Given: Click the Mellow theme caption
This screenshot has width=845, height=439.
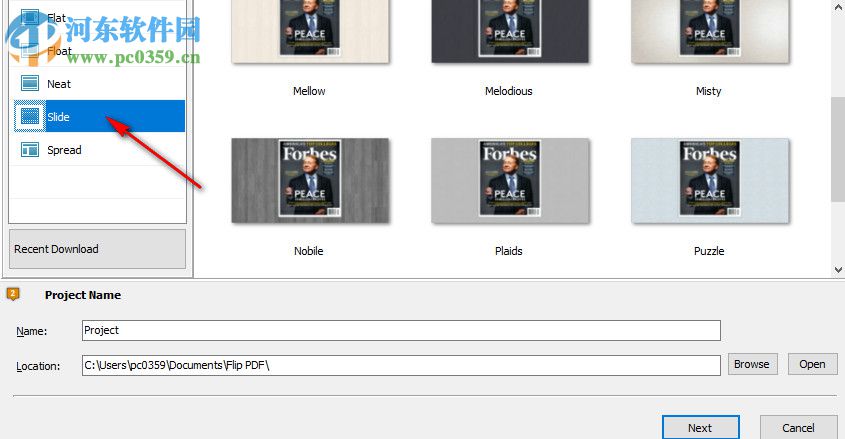Looking at the screenshot, I should click(309, 91).
